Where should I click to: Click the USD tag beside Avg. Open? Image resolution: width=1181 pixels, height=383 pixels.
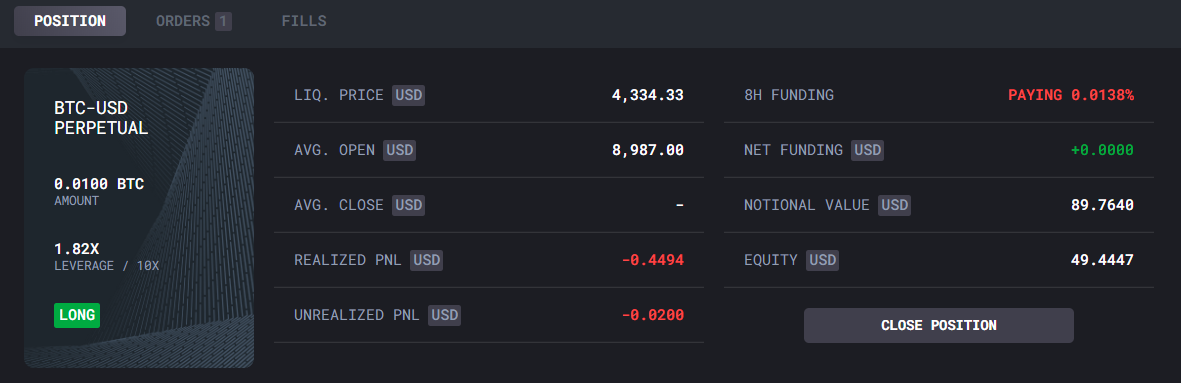coord(399,150)
